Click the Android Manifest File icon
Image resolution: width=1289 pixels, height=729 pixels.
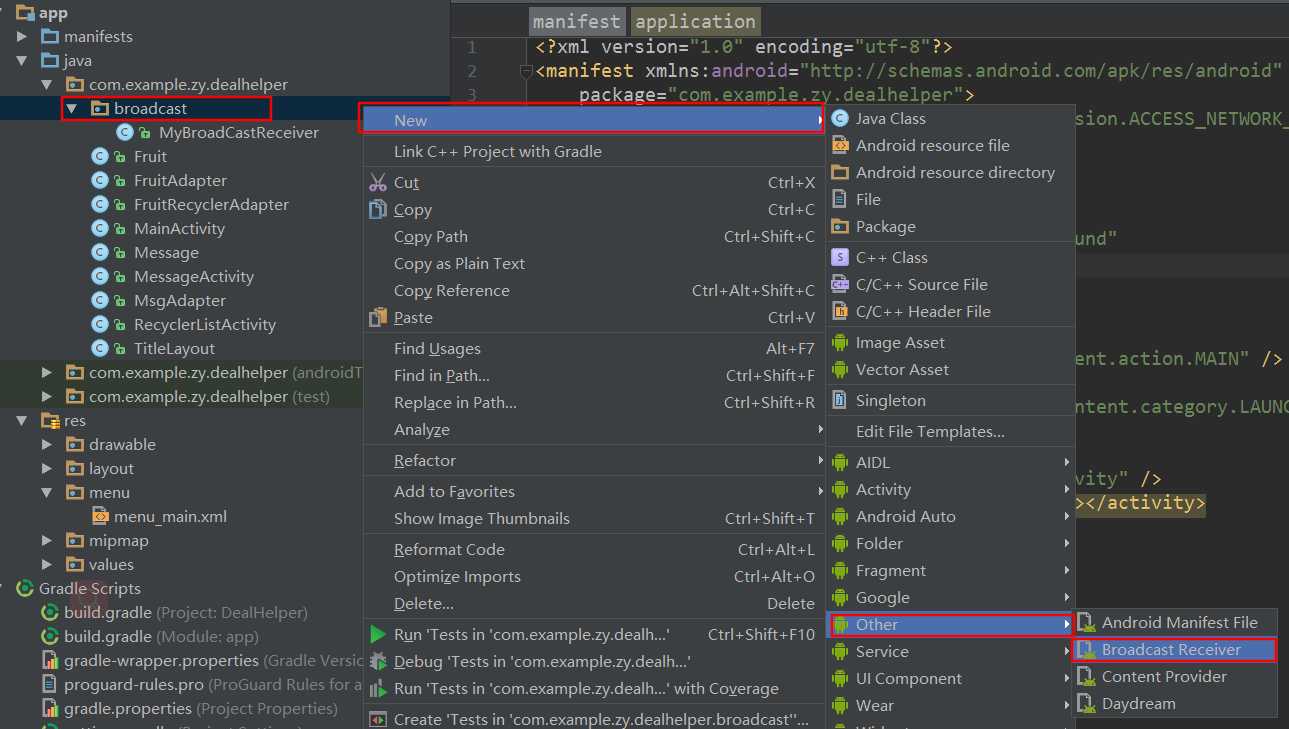1086,622
